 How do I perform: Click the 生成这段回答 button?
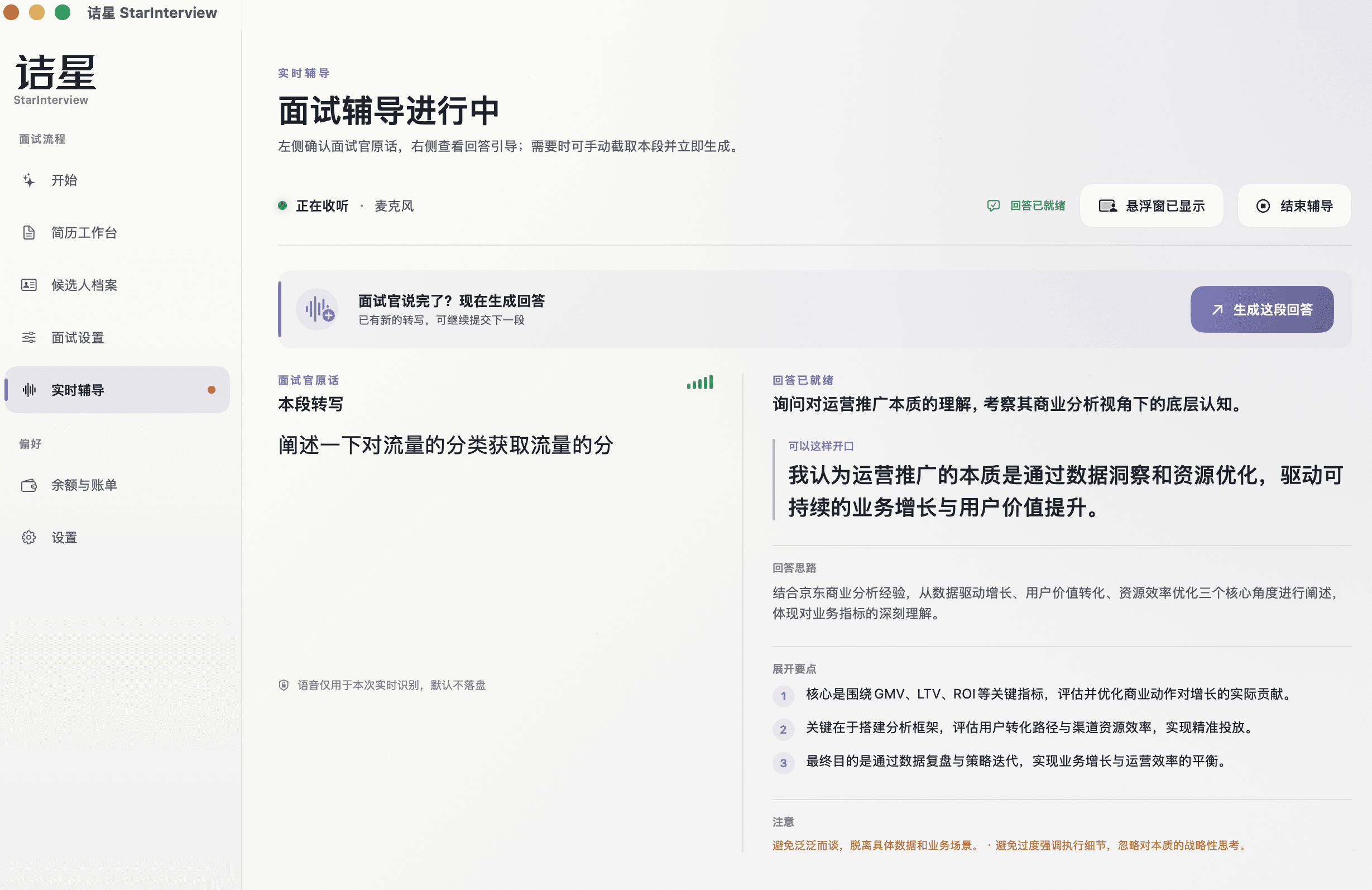tap(1262, 309)
